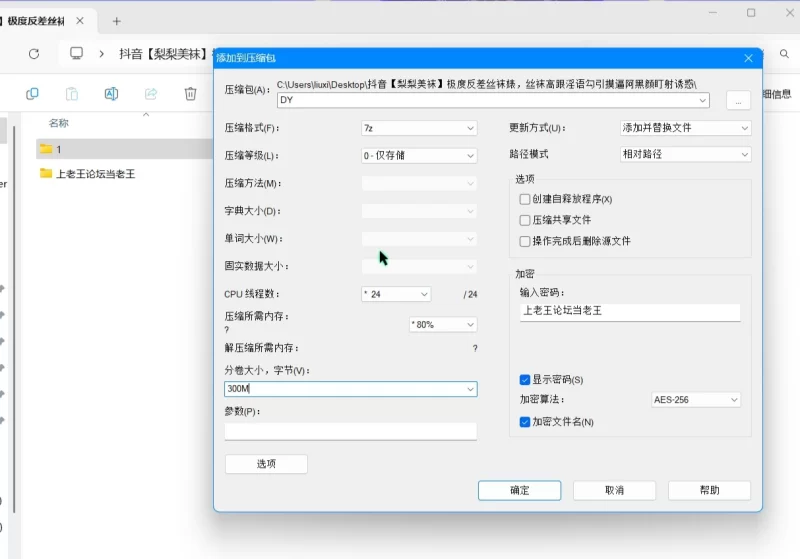Minimize the Explorer window

tap(713, 13)
